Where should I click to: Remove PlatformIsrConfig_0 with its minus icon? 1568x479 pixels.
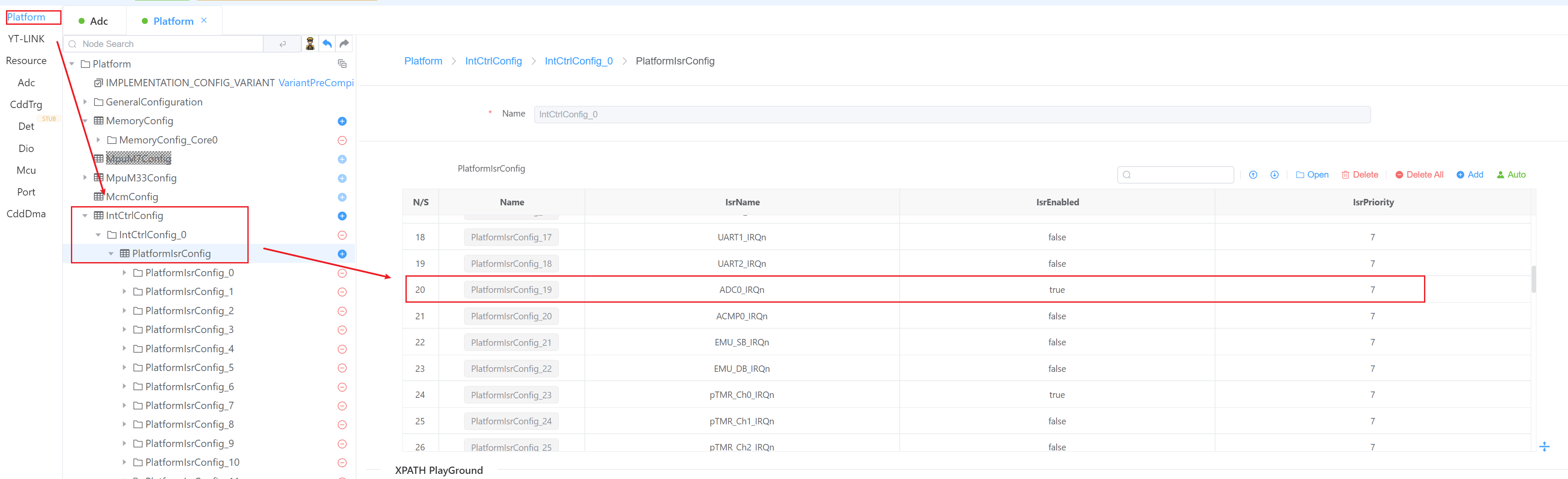click(x=342, y=273)
